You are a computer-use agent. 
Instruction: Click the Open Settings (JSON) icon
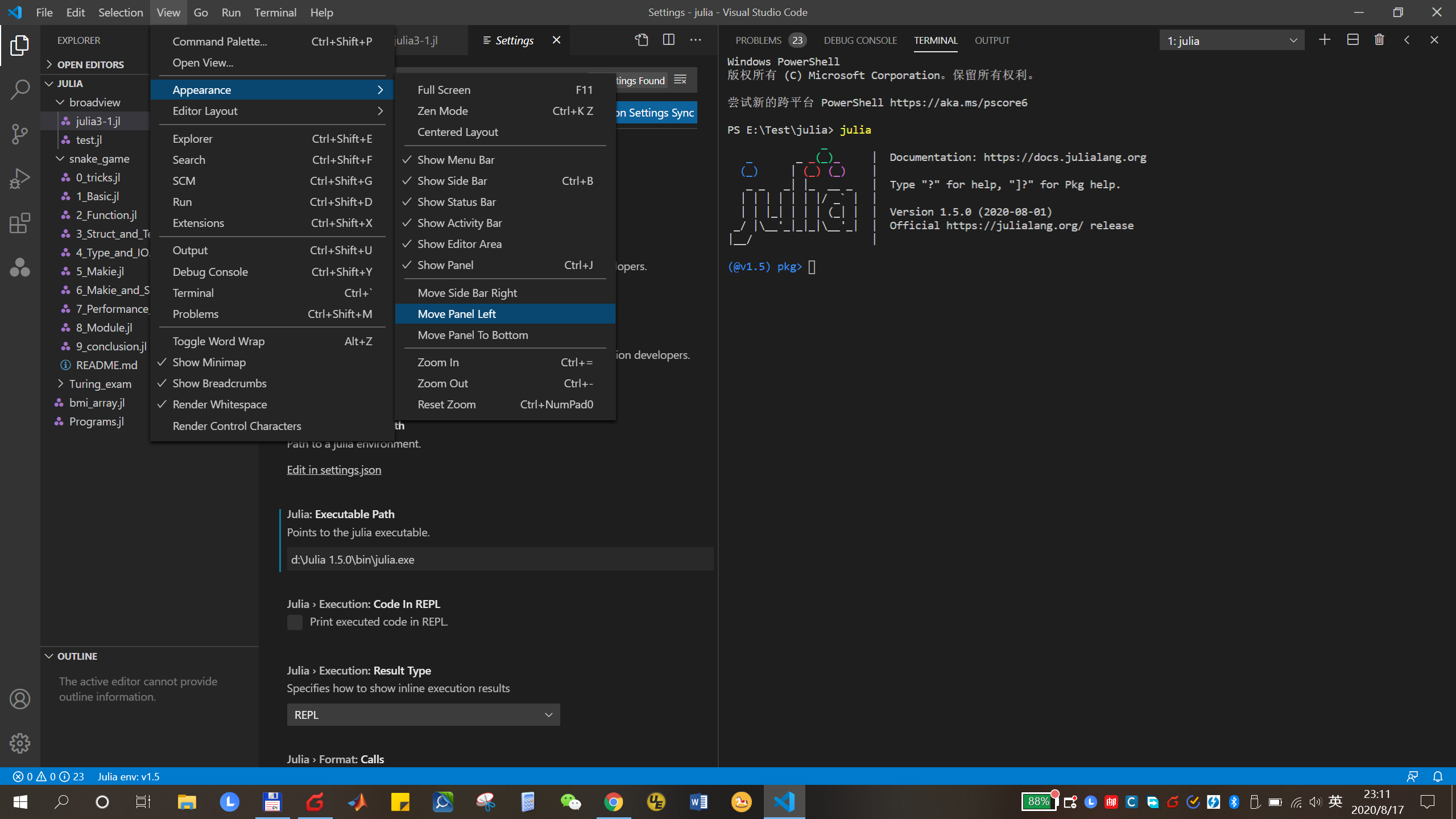tap(642, 40)
